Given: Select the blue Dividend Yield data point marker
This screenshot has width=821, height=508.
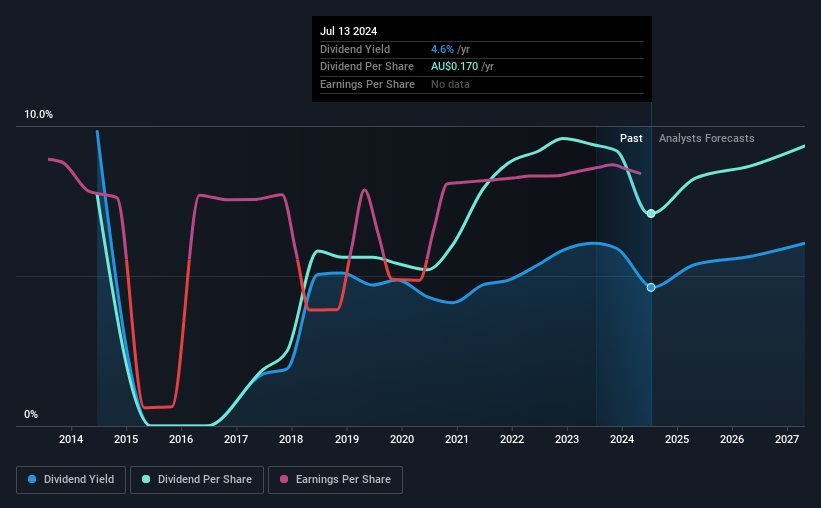Looking at the screenshot, I should tap(651, 288).
